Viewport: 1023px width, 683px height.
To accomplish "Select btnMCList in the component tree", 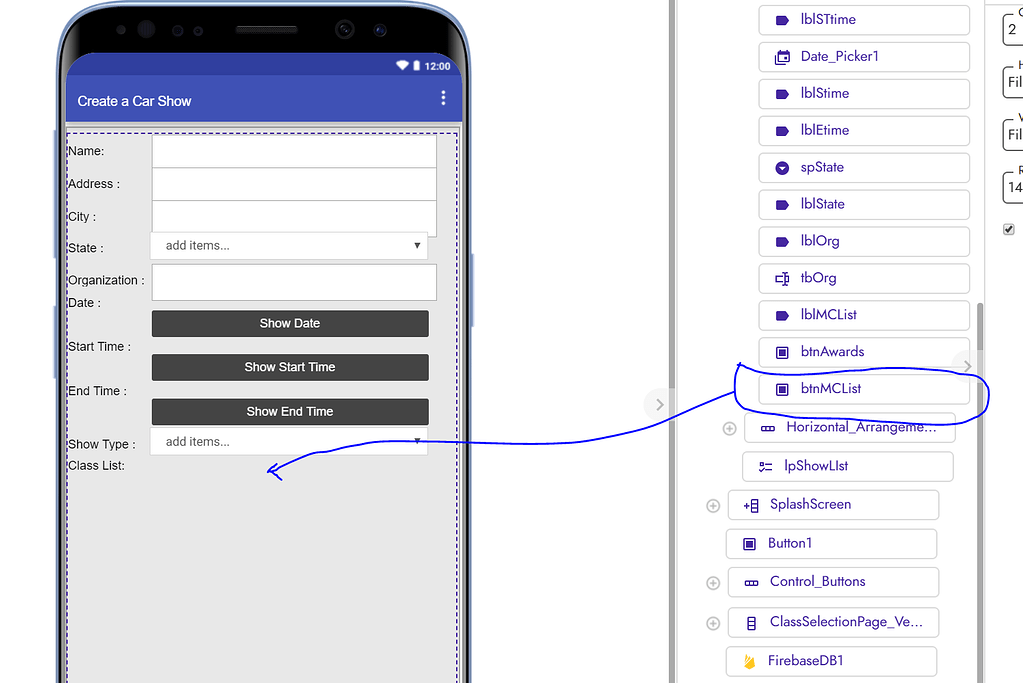I will 864,389.
